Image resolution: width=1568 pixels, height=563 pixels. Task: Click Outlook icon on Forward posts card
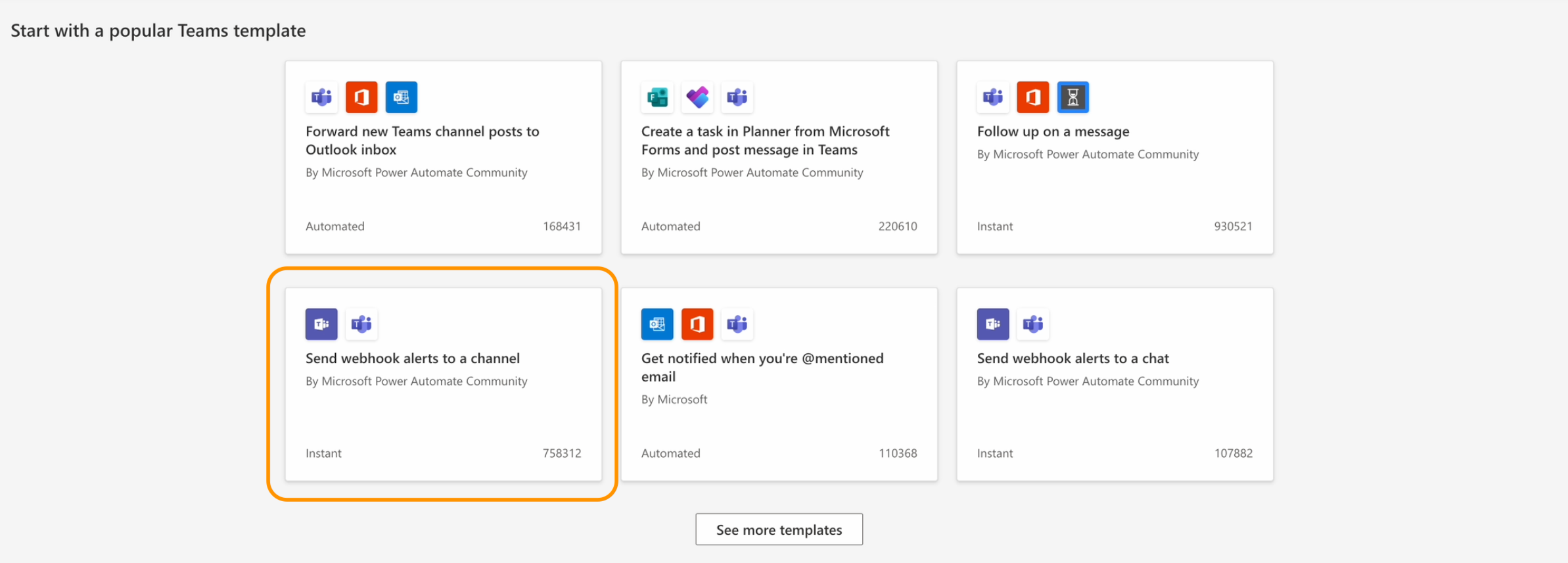click(x=402, y=97)
